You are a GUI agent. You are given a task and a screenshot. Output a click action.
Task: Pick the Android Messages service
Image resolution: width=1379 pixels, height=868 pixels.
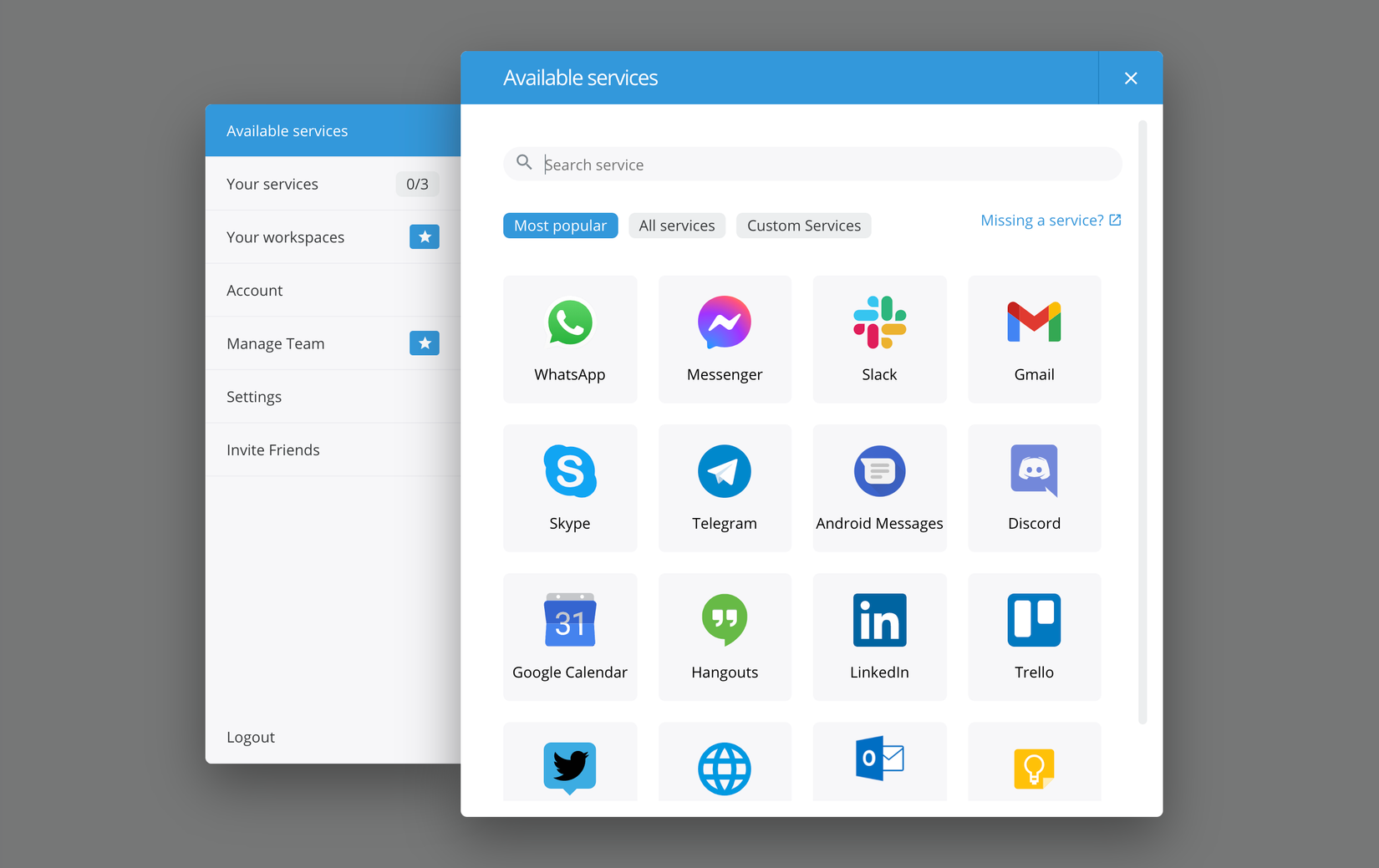[x=879, y=488]
